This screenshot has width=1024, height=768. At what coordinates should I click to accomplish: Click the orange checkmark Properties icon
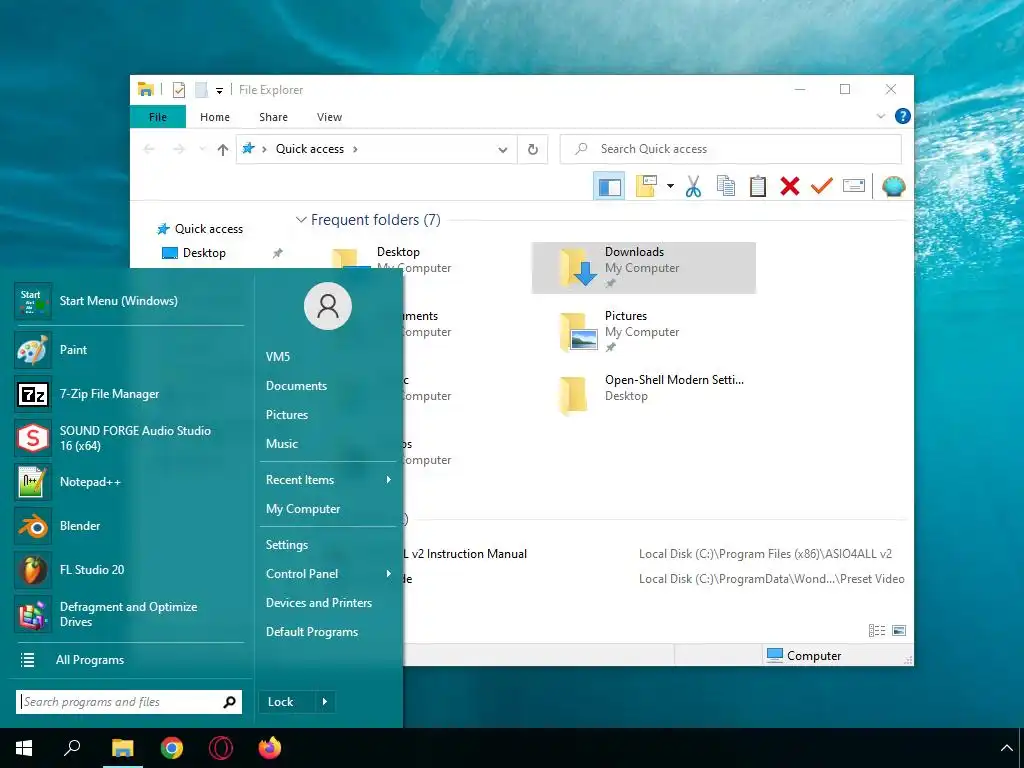pos(822,187)
